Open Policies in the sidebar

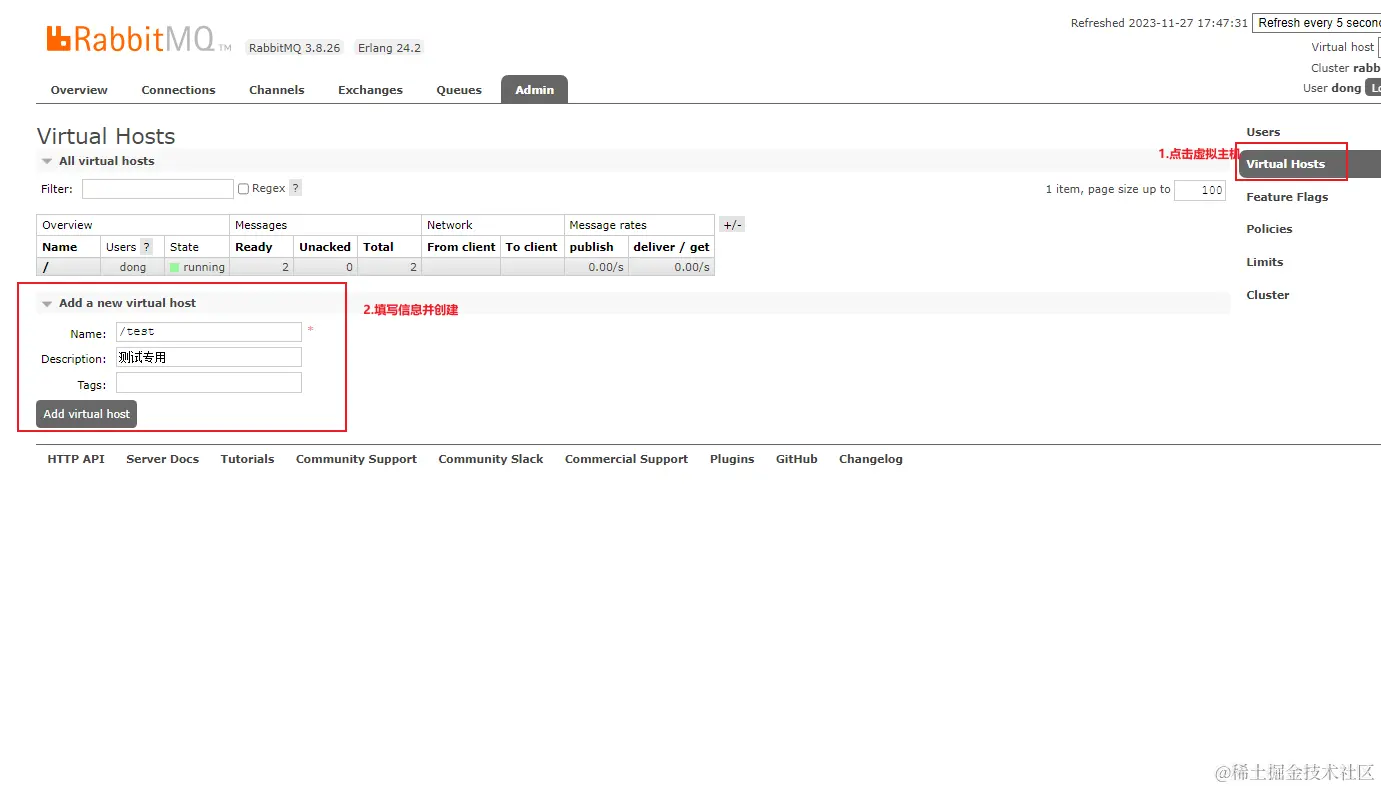pos(1269,229)
